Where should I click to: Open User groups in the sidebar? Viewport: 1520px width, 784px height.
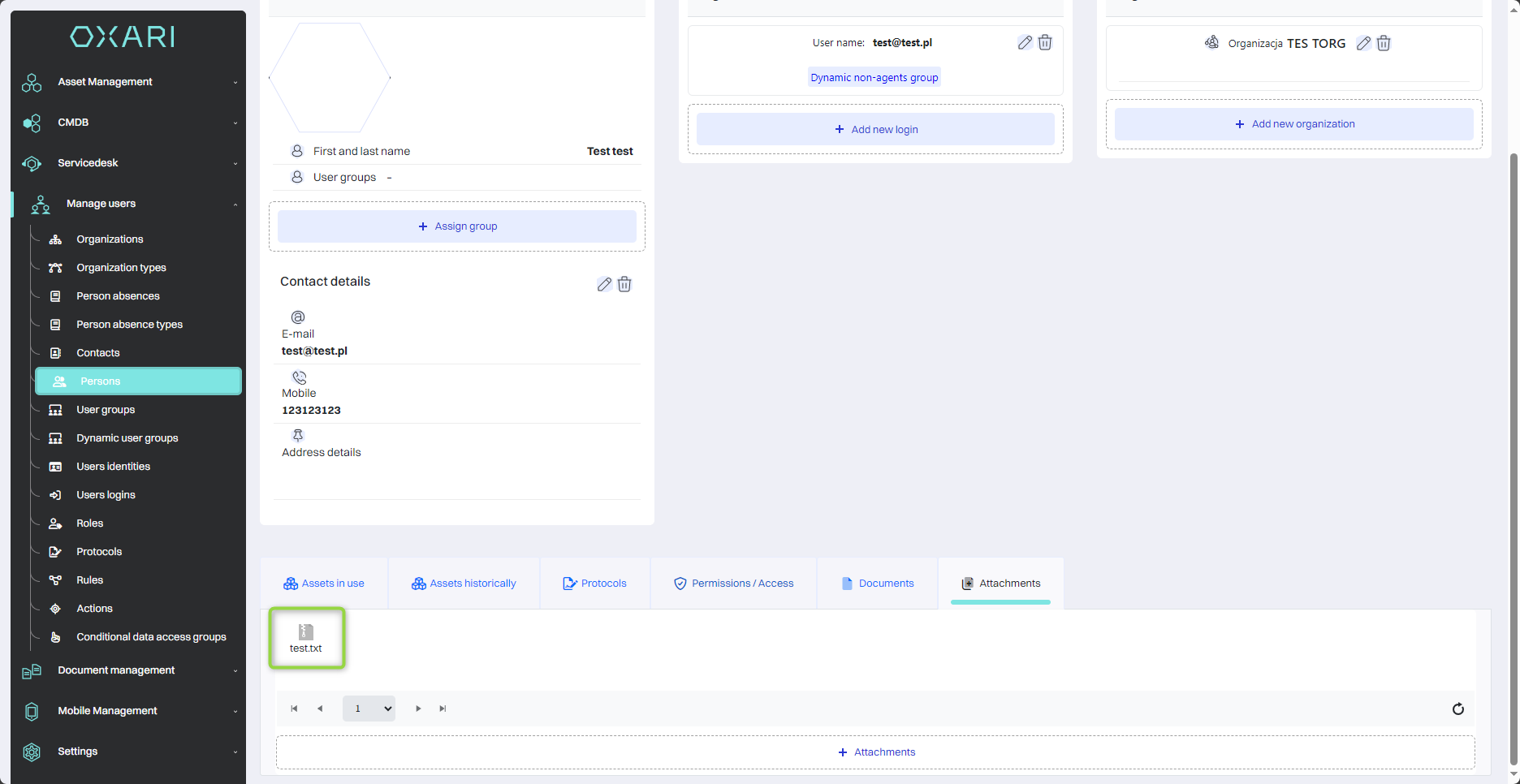coord(106,410)
